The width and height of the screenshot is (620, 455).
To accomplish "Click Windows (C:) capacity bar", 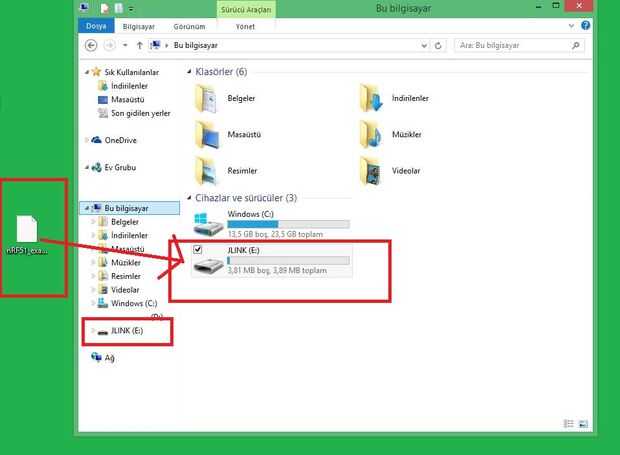I will coord(289,225).
